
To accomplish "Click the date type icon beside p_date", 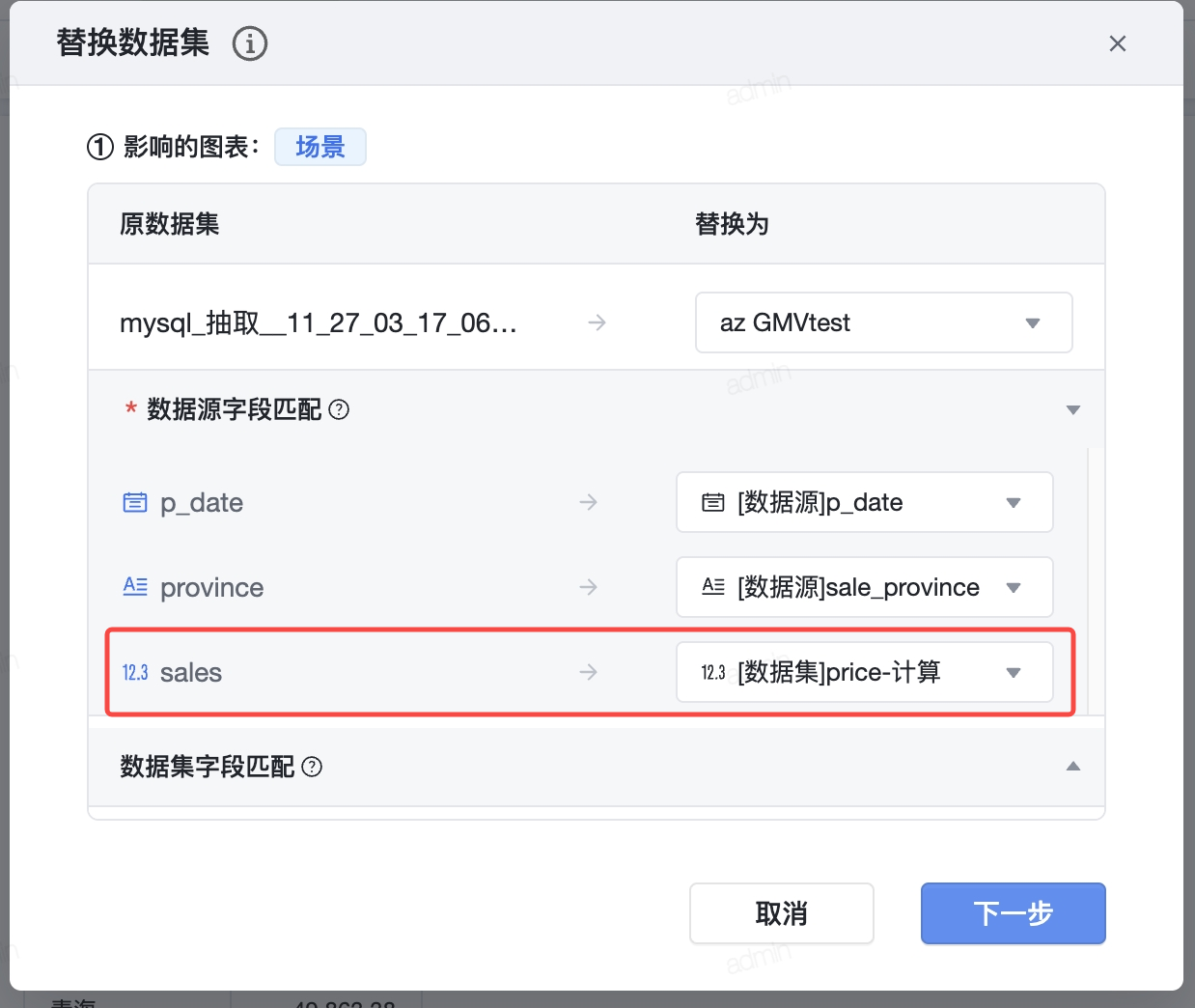I will [135, 502].
